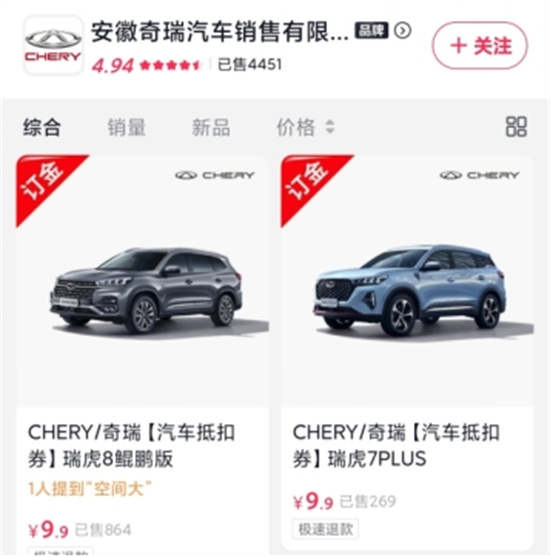This screenshot has height=557, width=550.
Task: Follow the store with 关注 button
Action: [x=480, y=45]
